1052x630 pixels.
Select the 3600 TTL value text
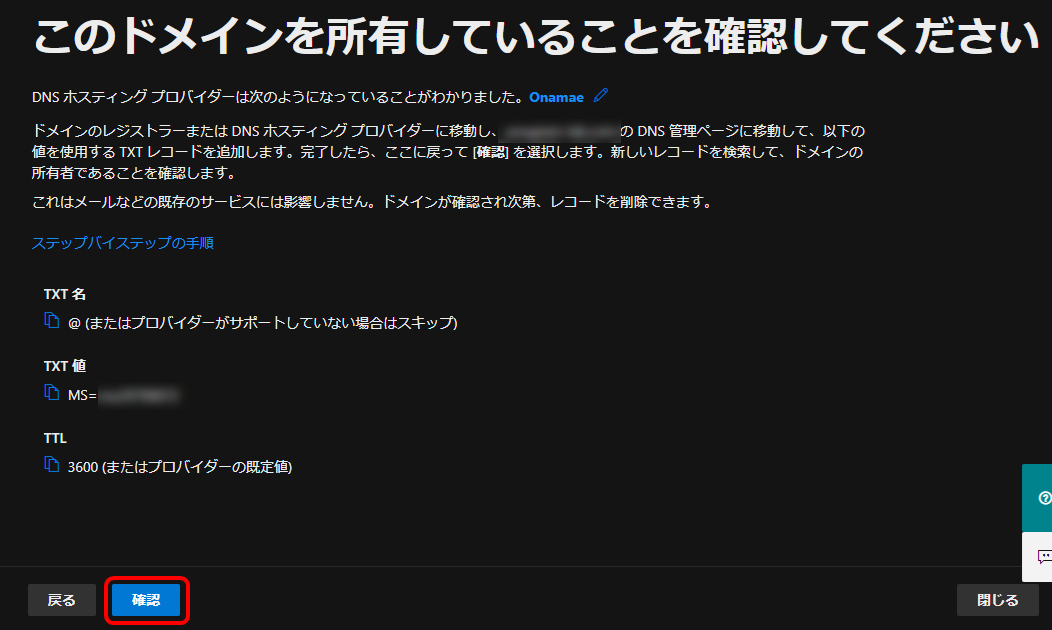(83, 466)
